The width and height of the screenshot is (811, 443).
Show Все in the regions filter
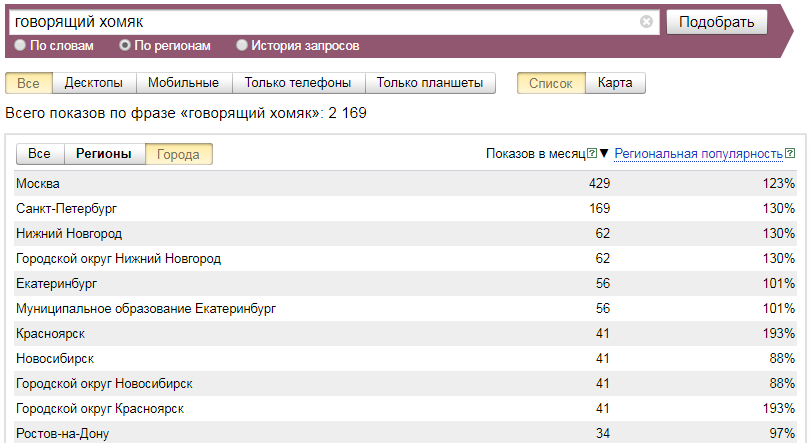point(39,154)
